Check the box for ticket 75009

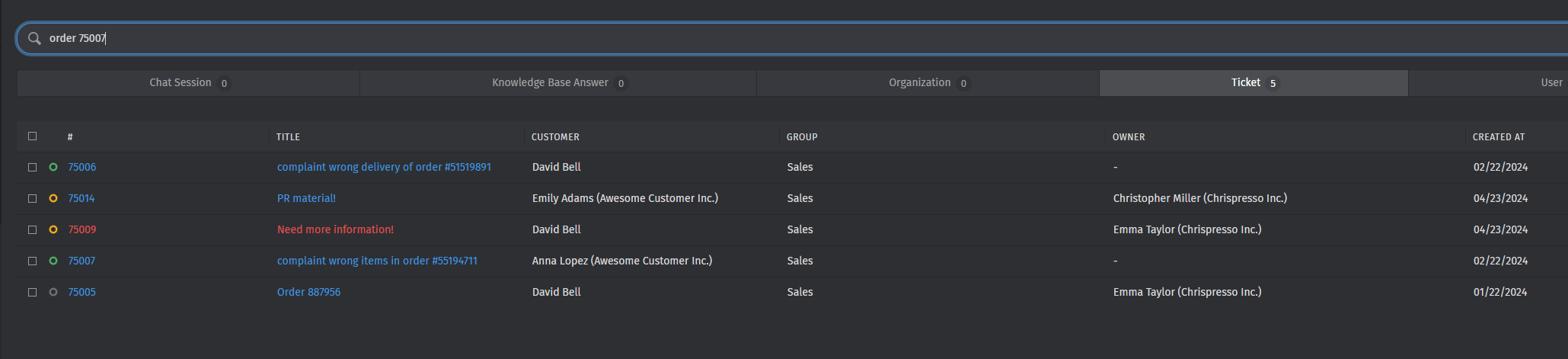(32, 229)
